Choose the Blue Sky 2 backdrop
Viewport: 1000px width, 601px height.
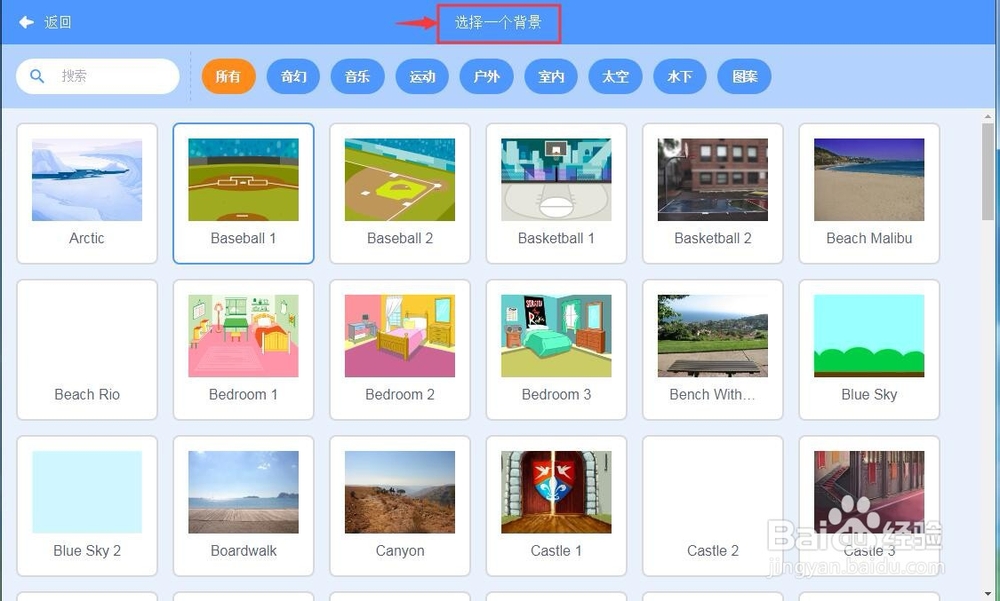pos(87,506)
